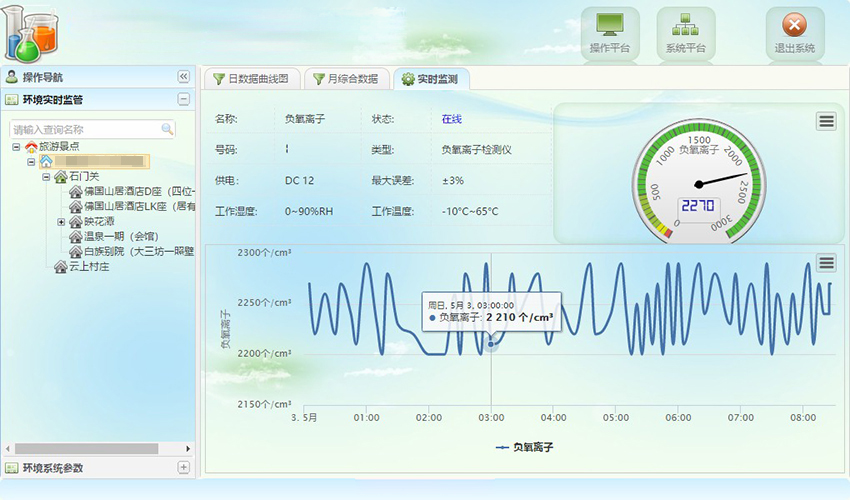This screenshot has width=850, height=500.
Task: Select 温泉一期（会馆） in the tree
Action: coord(120,237)
